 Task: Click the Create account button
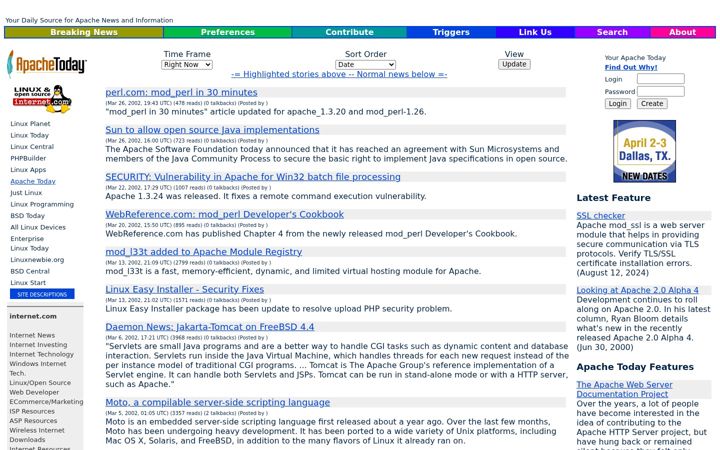click(x=652, y=104)
